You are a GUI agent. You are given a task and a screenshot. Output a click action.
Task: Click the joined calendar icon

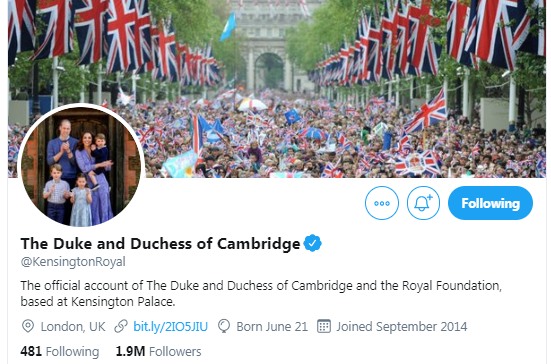324,326
